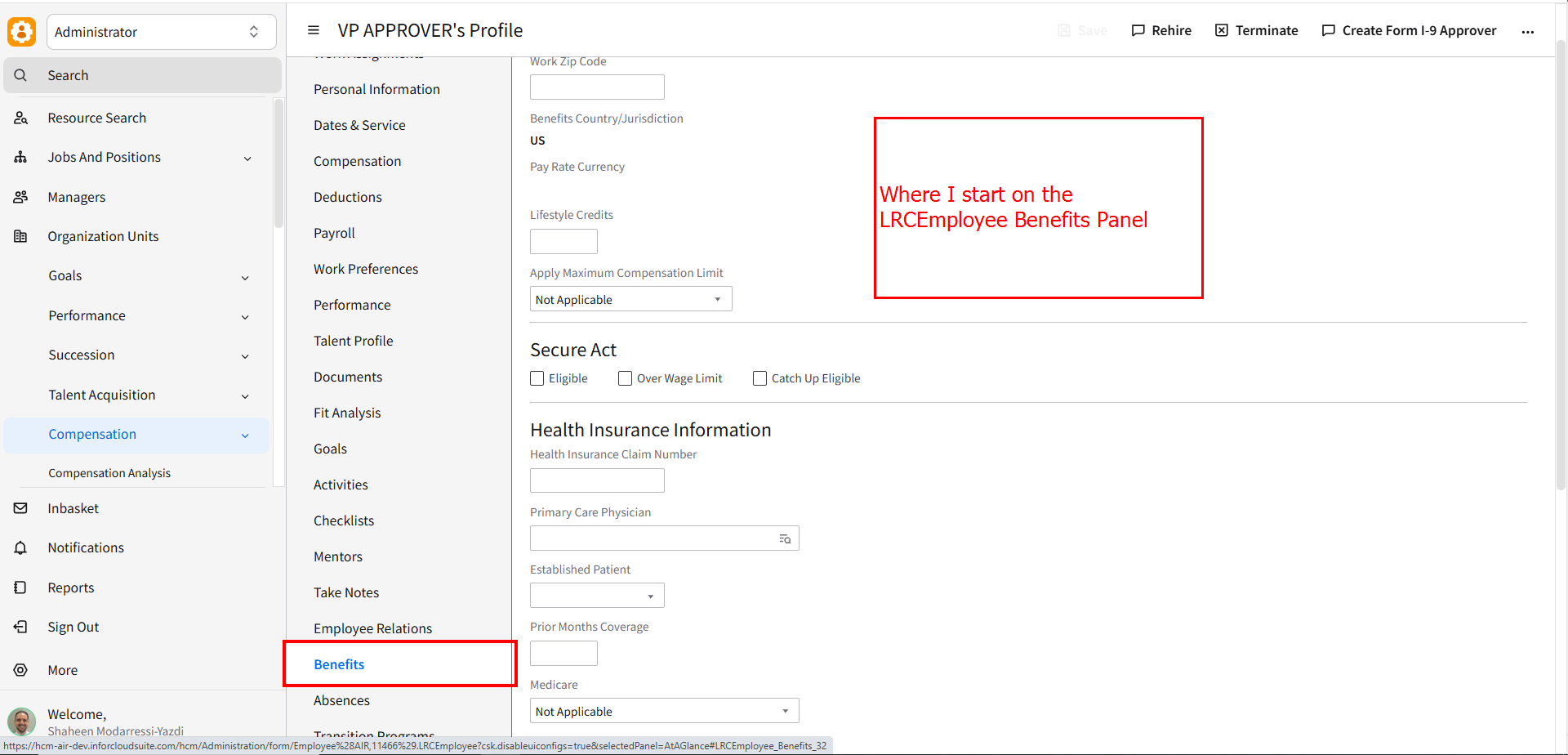This screenshot has width=1568, height=755.
Task: Click the Resource Search link
Action: click(x=97, y=118)
